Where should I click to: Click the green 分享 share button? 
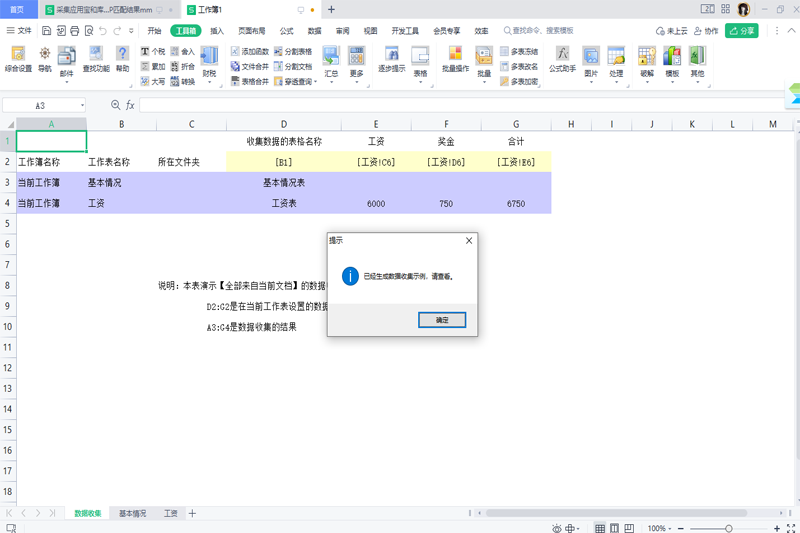click(x=742, y=31)
